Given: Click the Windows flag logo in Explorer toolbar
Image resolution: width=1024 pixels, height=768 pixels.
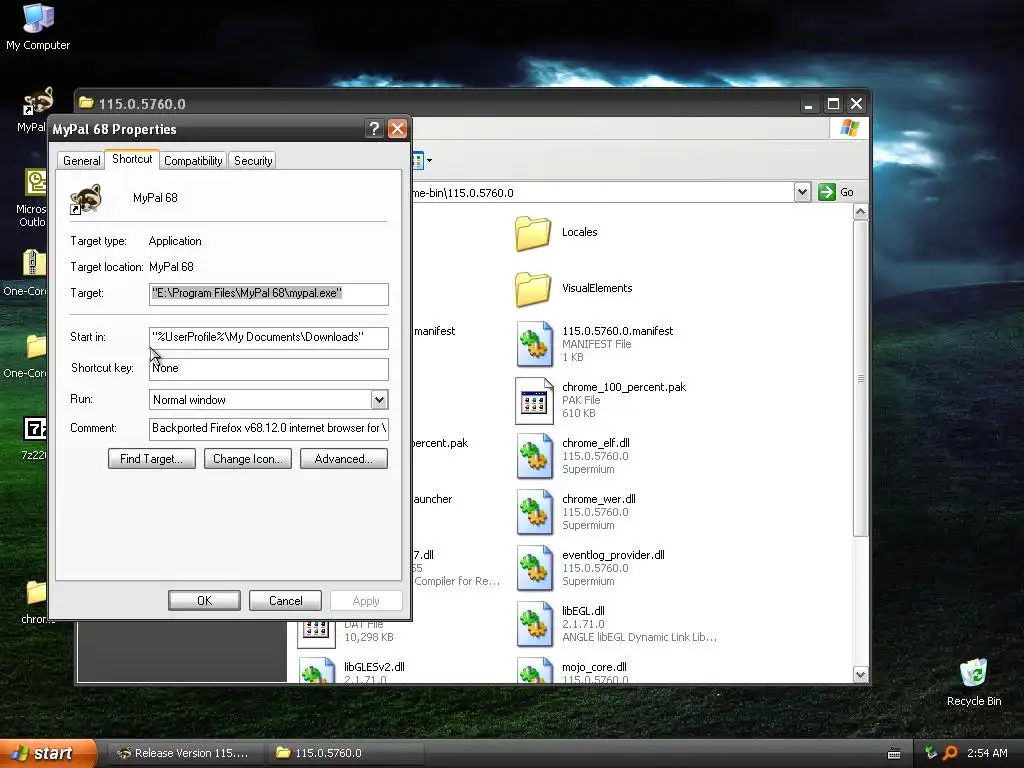Looking at the screenshot, I should point(849,128).
